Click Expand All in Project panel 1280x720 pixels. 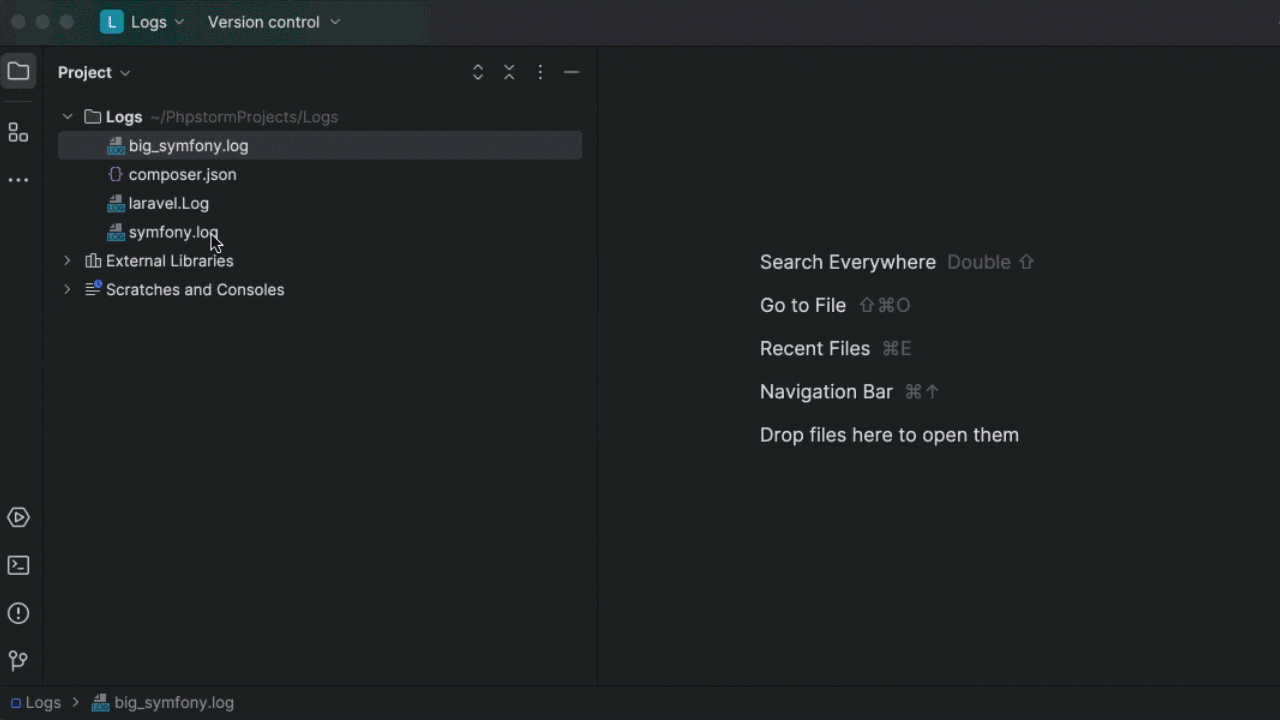click(478, 72)
